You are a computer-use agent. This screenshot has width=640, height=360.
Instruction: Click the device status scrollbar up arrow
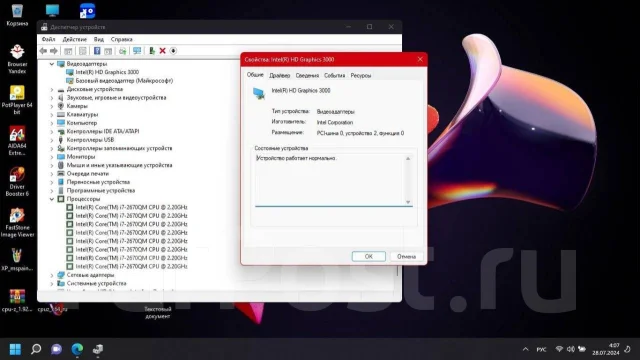tap(408, 158)
